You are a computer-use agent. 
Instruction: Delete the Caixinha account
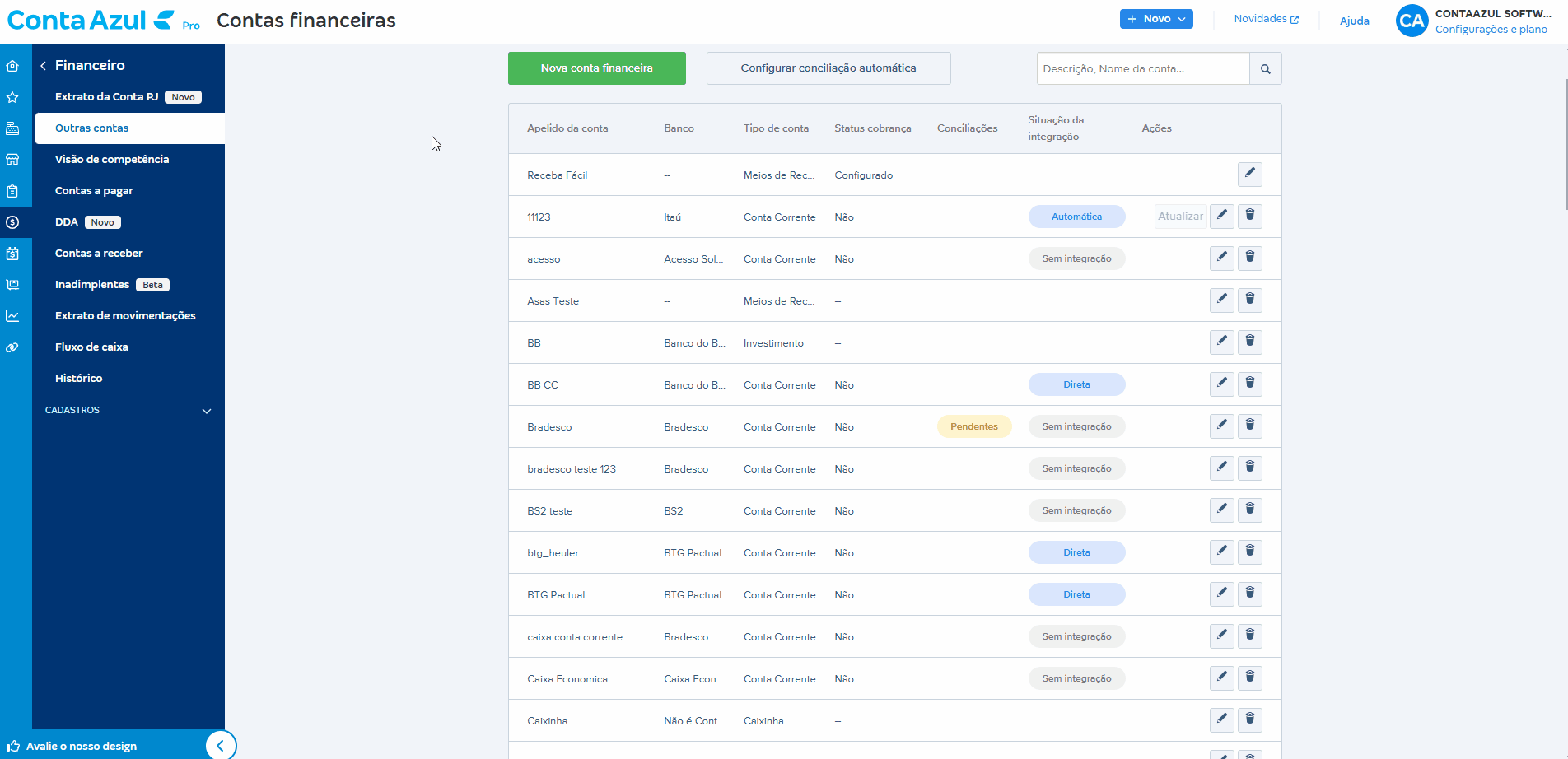[1250, 719]
